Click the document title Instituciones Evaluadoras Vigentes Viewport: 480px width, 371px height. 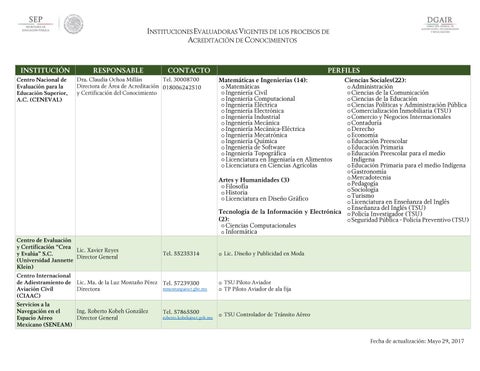coord(238,36)
